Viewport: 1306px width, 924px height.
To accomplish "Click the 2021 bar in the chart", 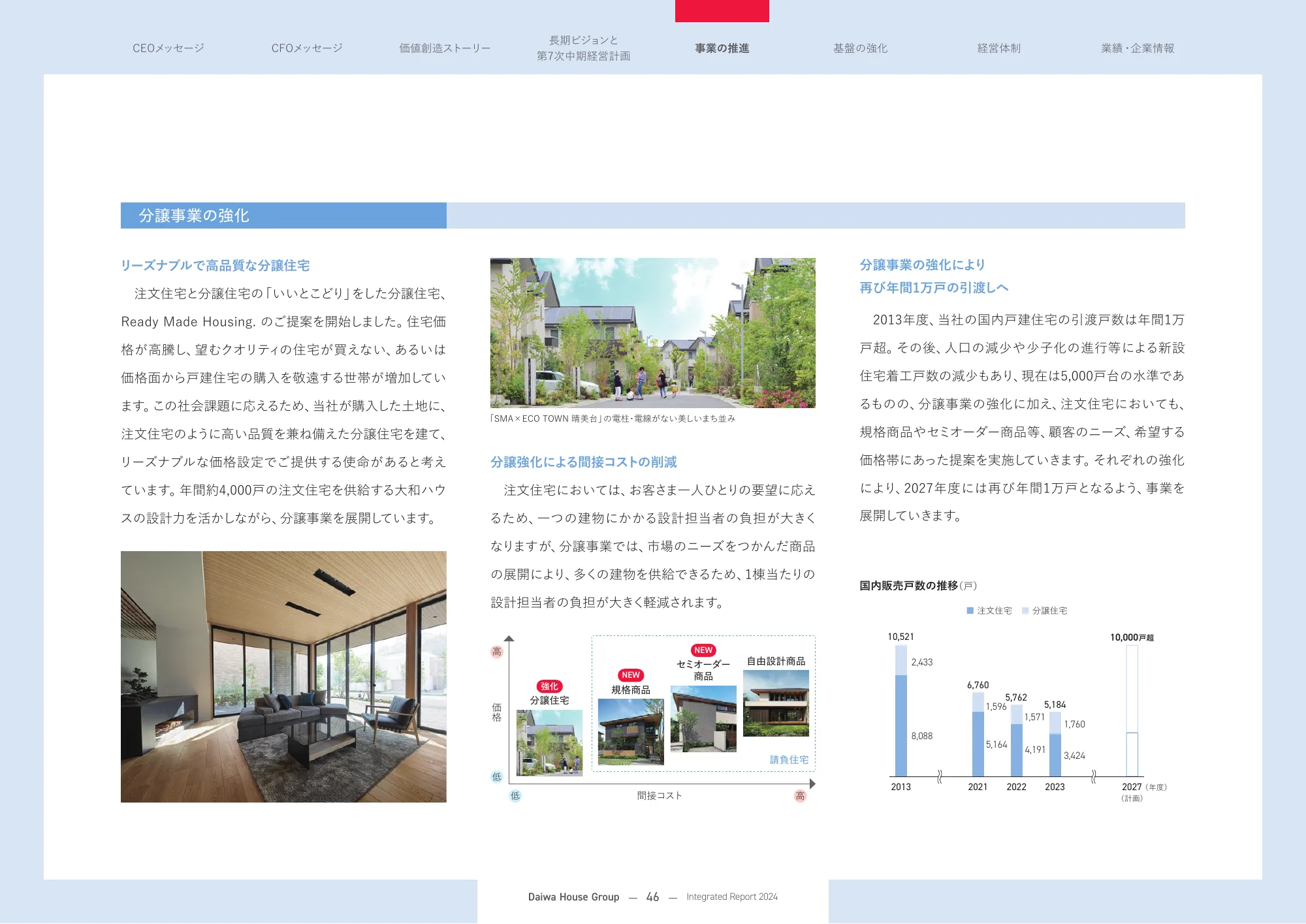I will (978, 735).
